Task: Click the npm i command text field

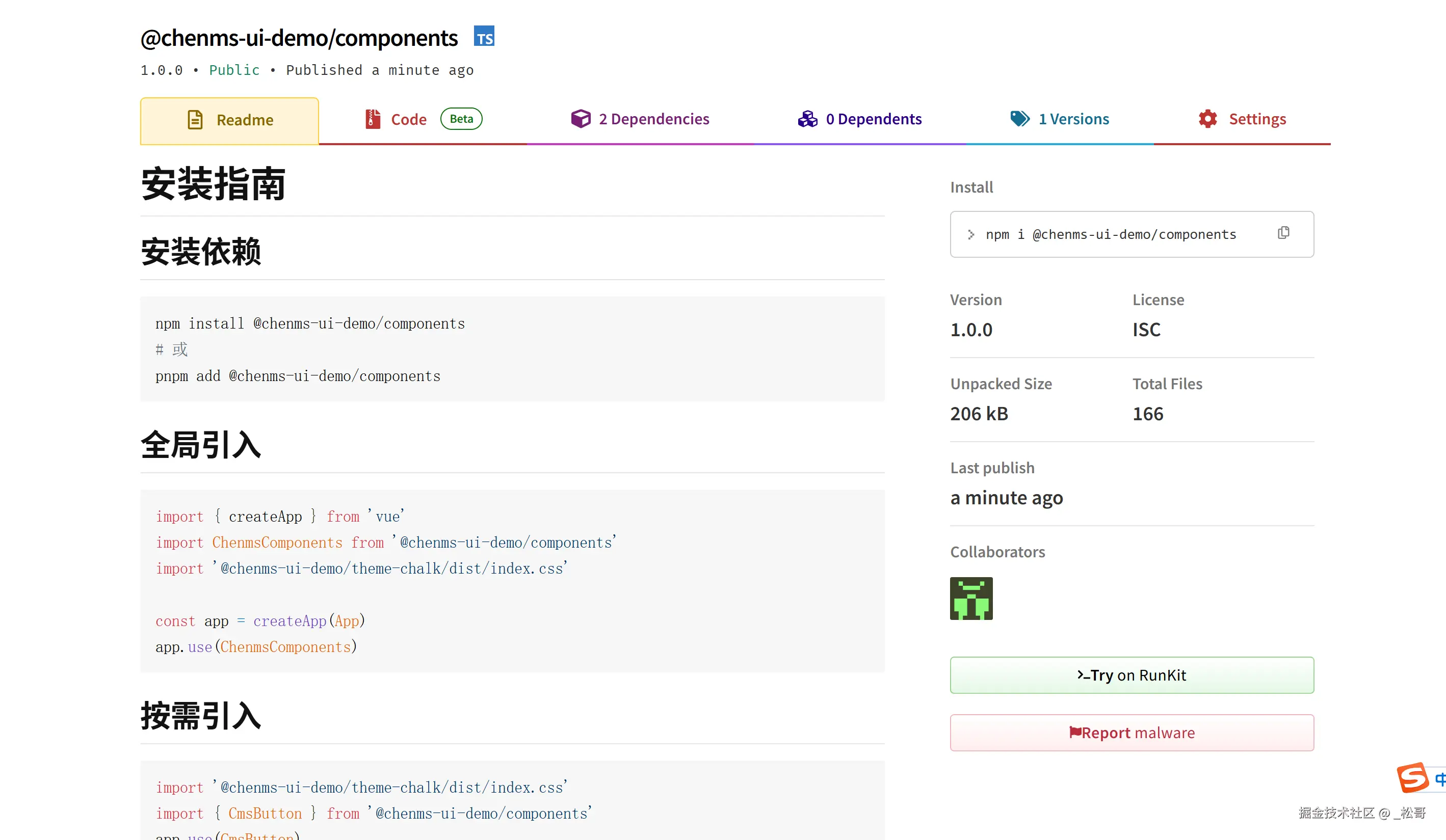Action: [1110, 234]
